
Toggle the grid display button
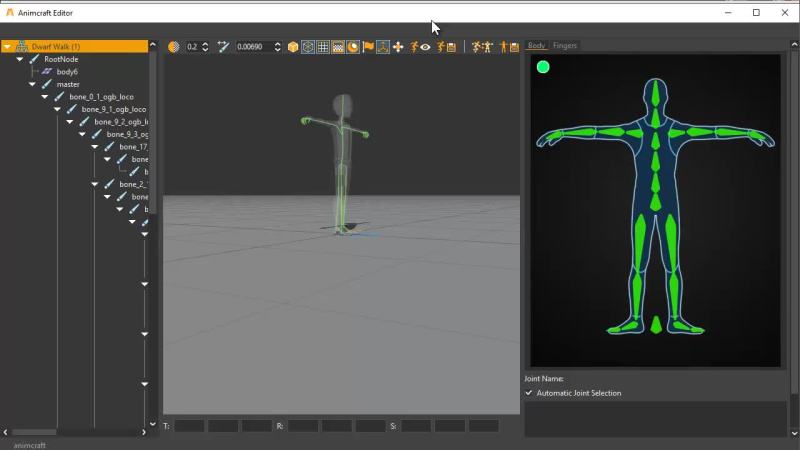point(323,47)
